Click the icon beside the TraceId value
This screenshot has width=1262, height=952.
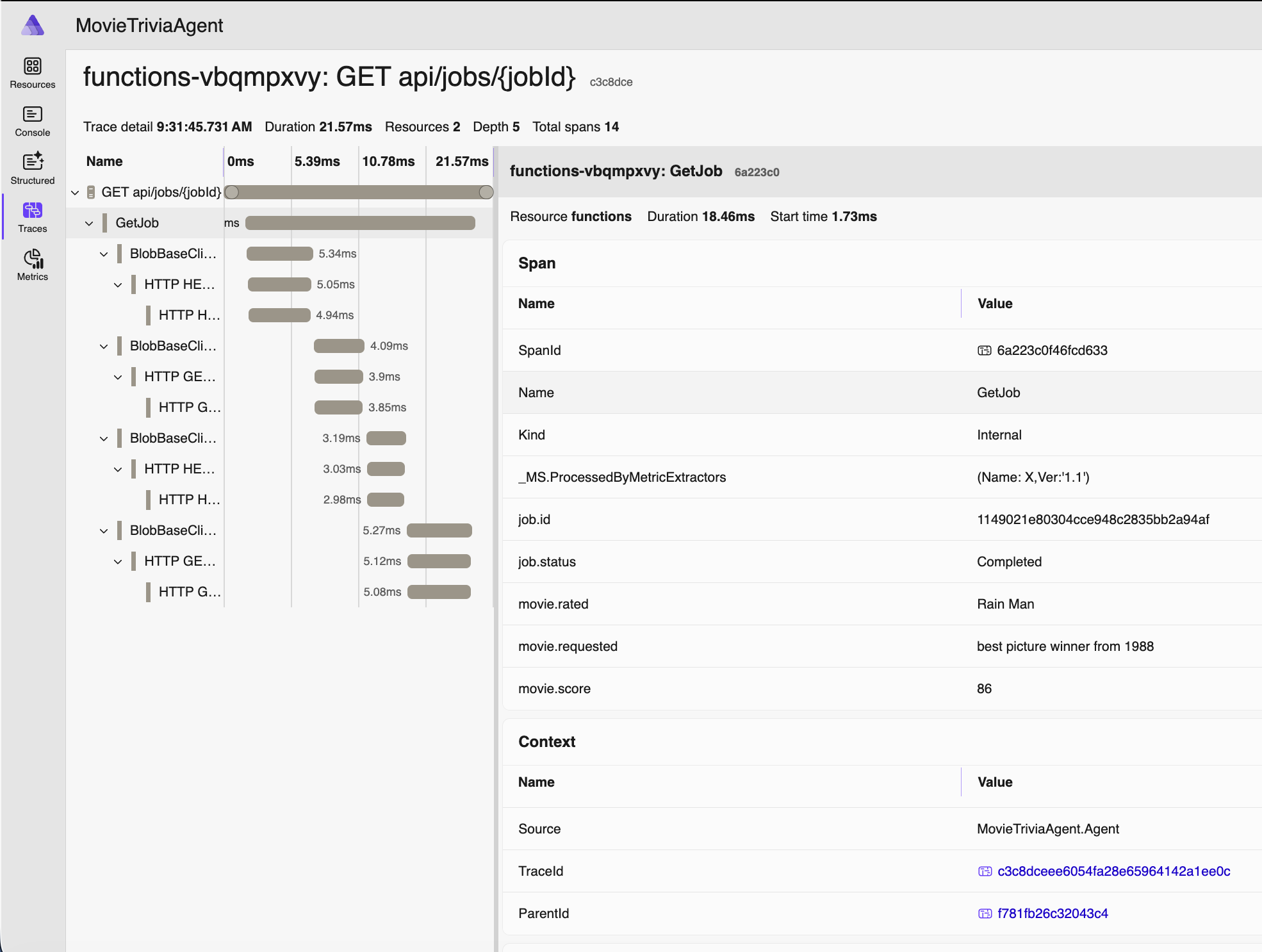tap(985, 871)
